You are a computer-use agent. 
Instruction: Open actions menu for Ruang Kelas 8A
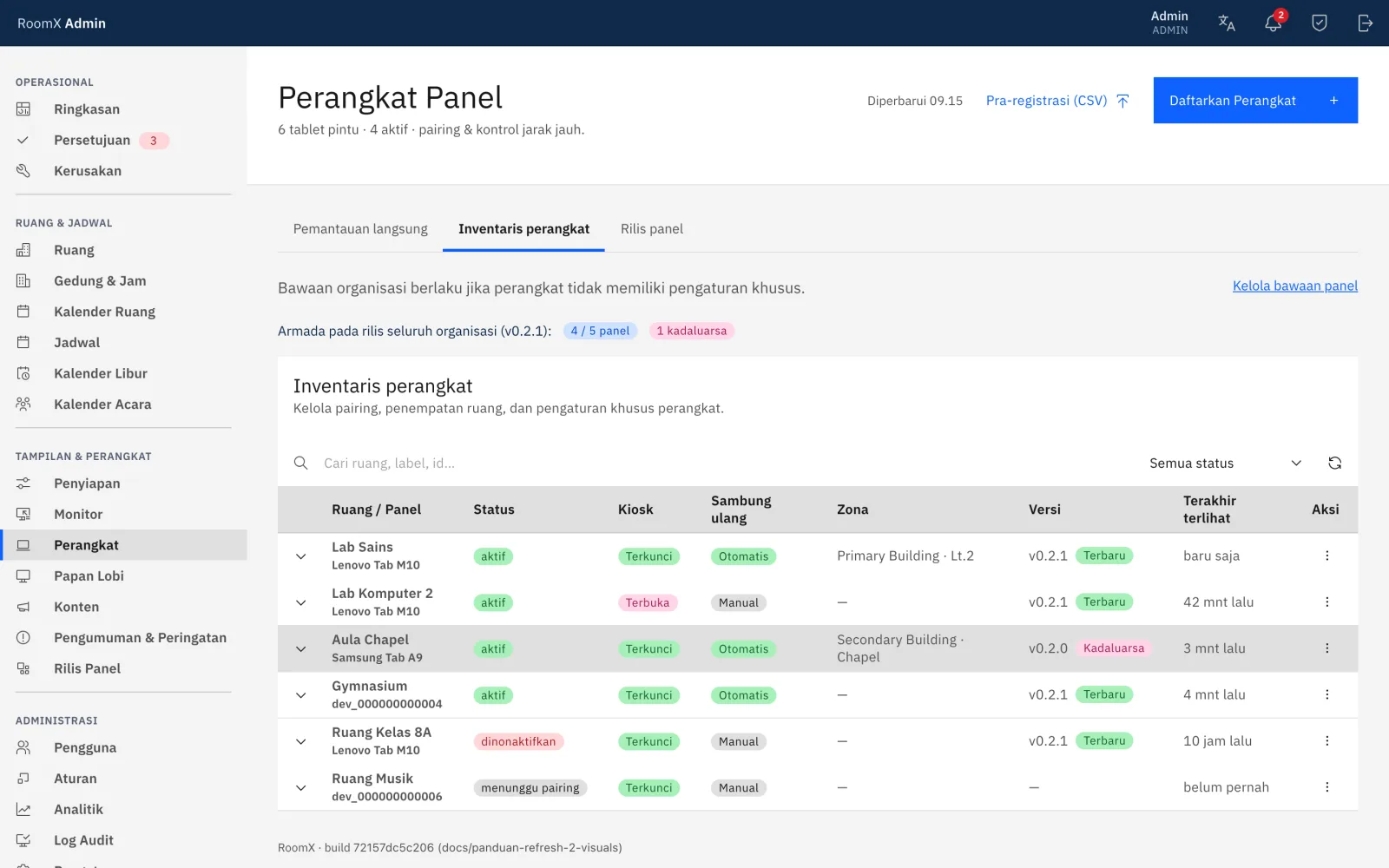[1327, 741]
